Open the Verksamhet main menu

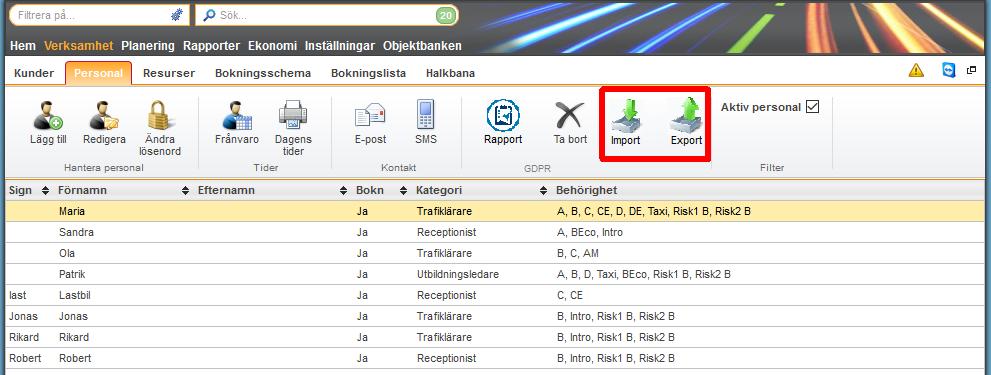pos(78,46)
